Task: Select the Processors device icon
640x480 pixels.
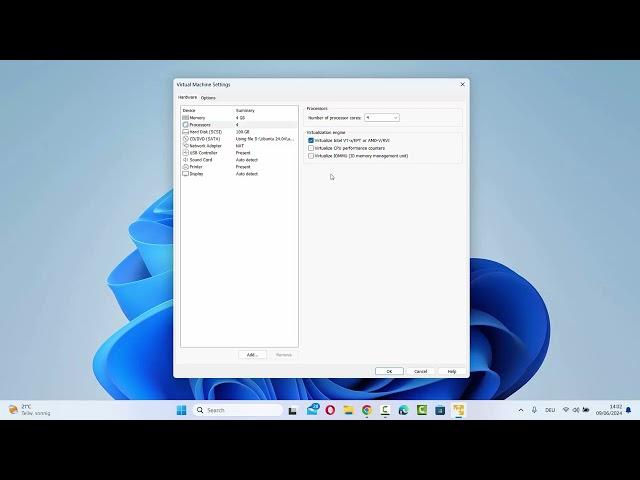Action: [185, 124]
